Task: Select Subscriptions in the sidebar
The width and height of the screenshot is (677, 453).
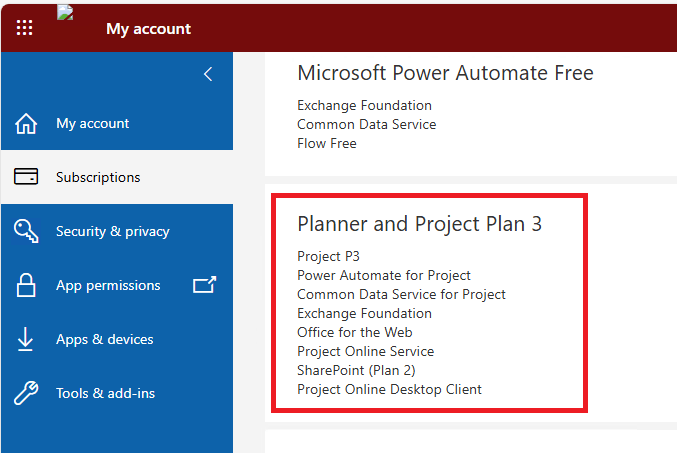Action: tap(98, 177)
